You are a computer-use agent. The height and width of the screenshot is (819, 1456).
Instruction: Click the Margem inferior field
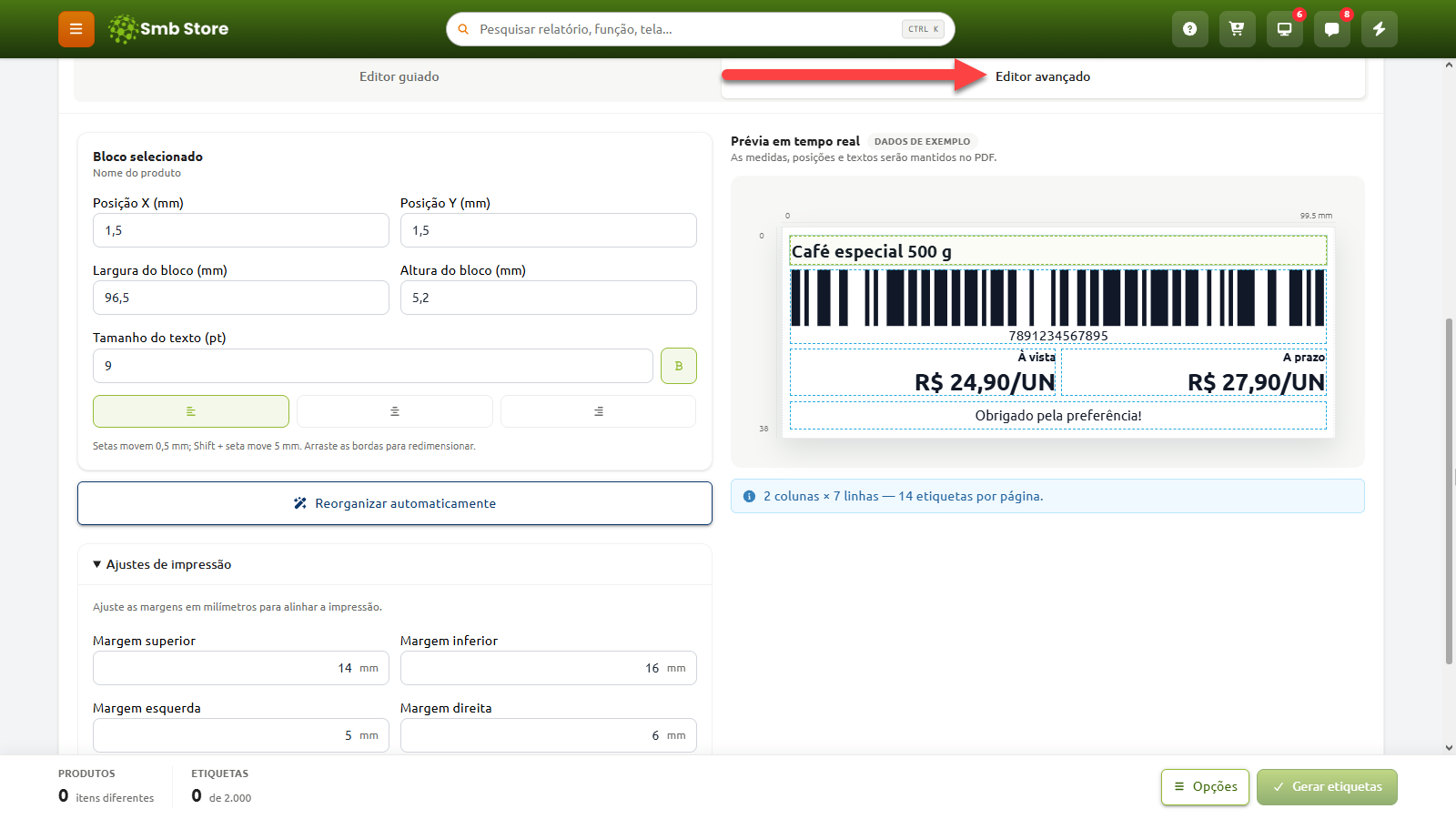(x=549, y=668)
